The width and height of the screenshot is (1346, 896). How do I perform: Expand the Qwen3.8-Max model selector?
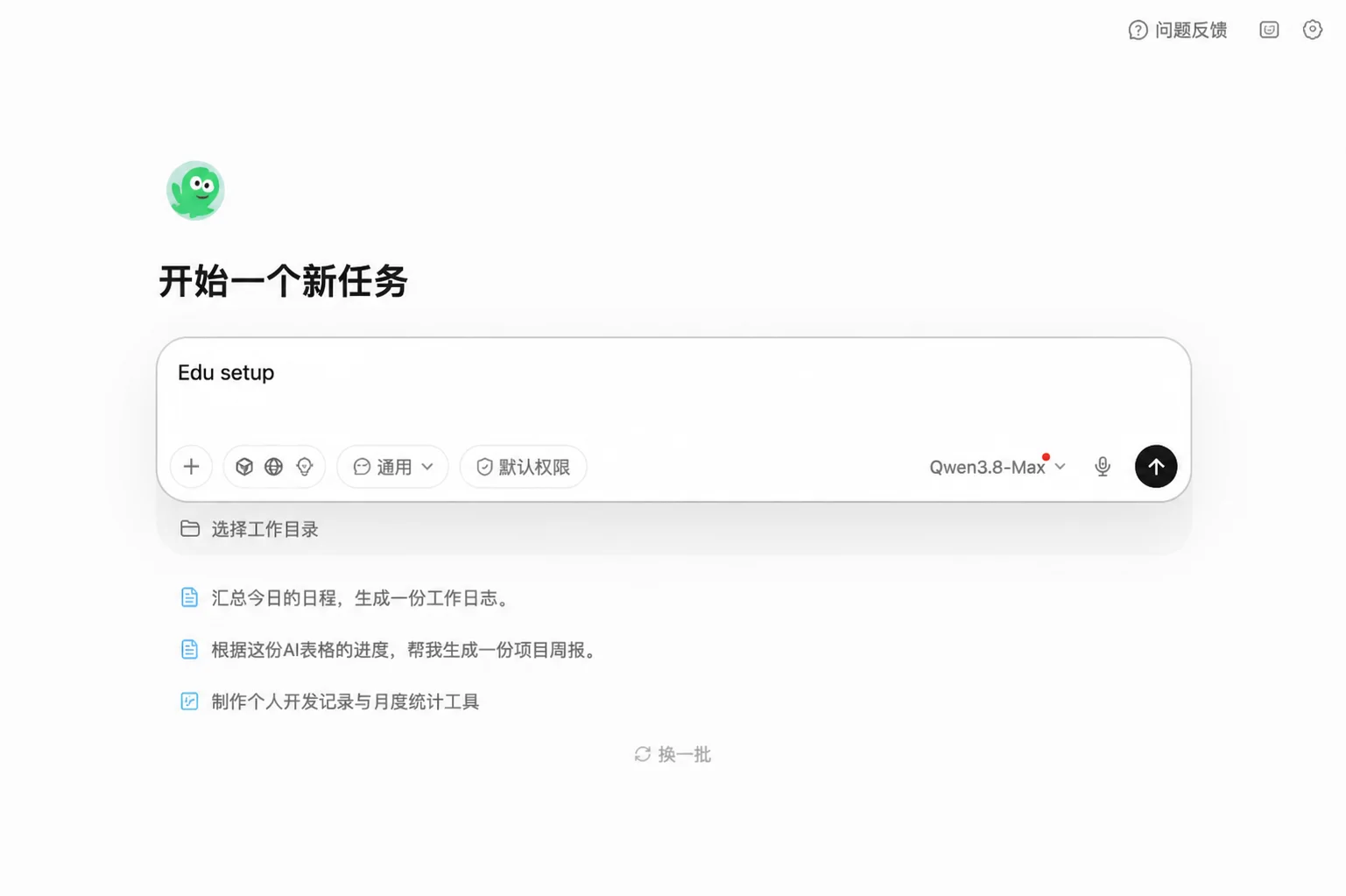(x=997, y=467)
